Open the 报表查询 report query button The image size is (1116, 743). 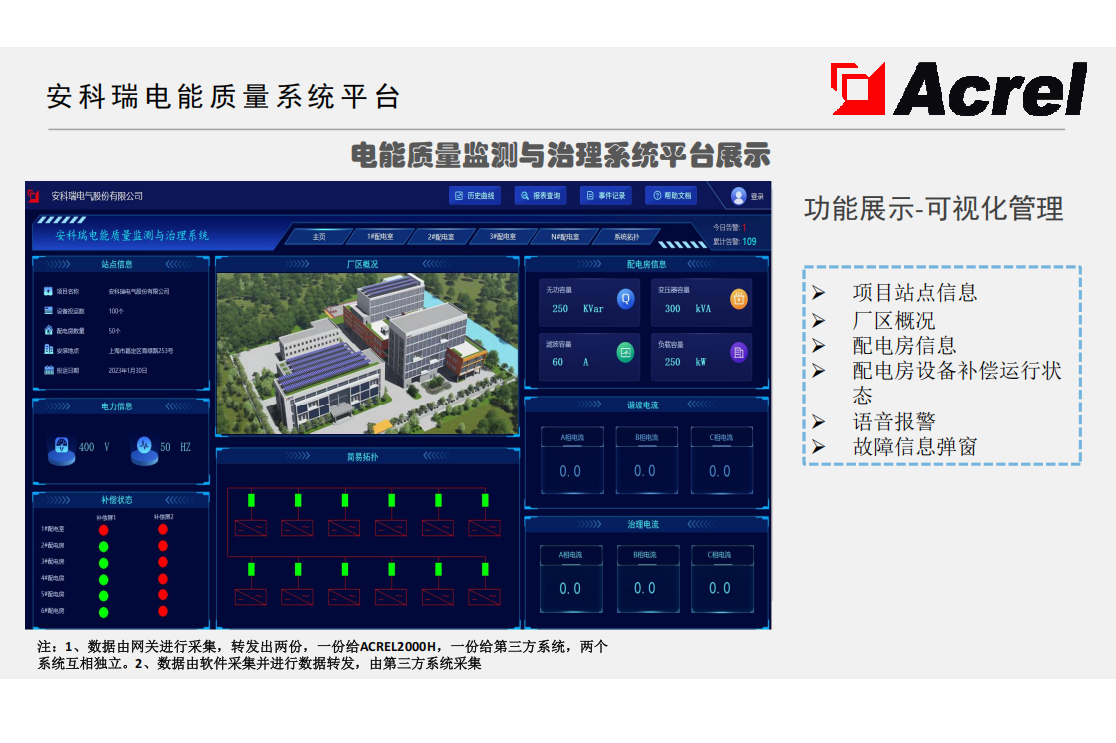(x=540, y=196)
